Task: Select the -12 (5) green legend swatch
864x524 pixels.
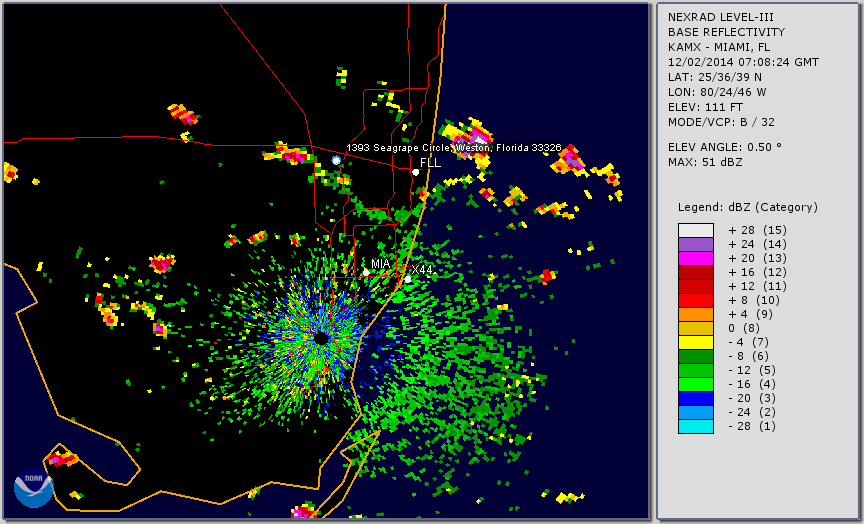Action: [696, 370]
